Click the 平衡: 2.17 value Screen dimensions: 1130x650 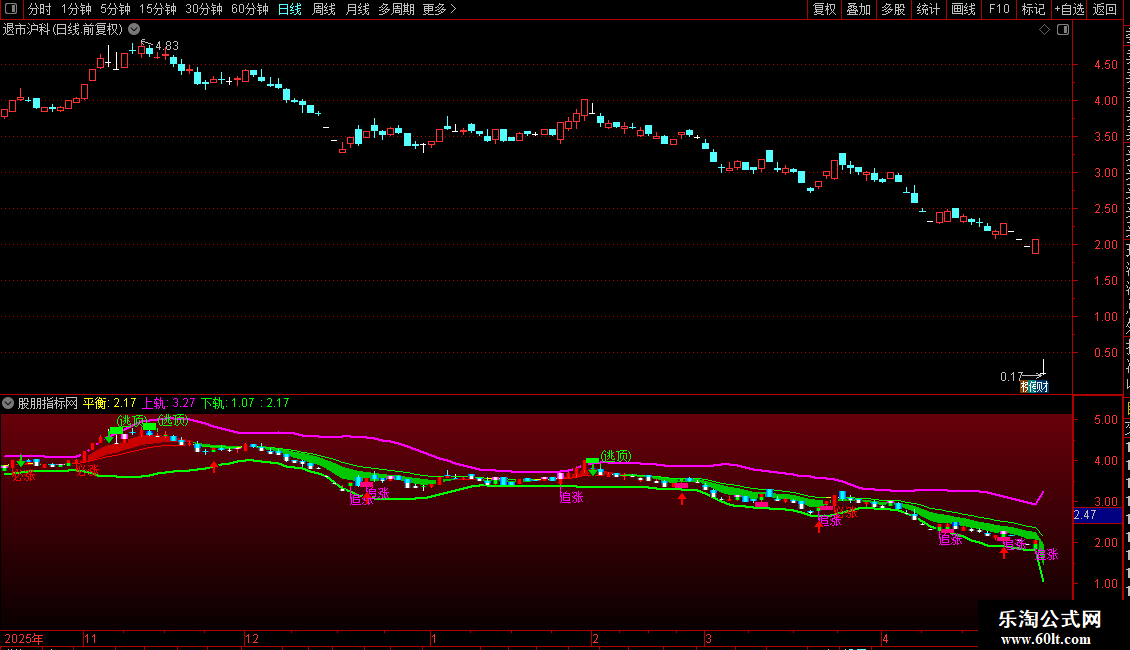tap(110, 403)
